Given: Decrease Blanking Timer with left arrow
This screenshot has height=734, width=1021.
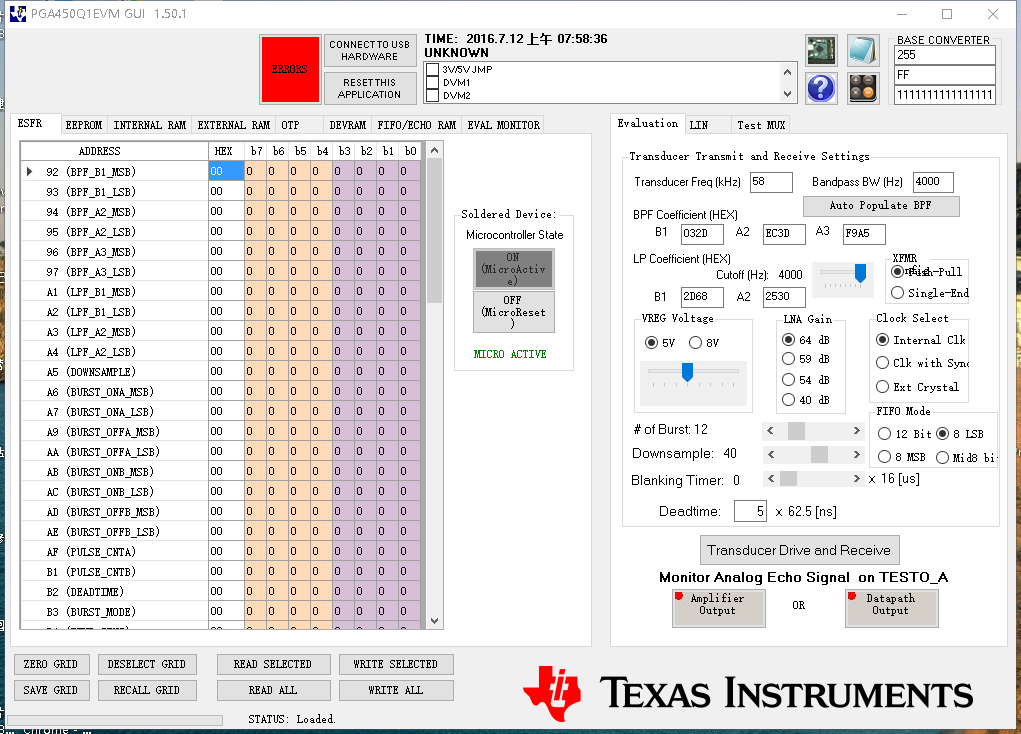Looking at the screenshot, I should (771, 479).
